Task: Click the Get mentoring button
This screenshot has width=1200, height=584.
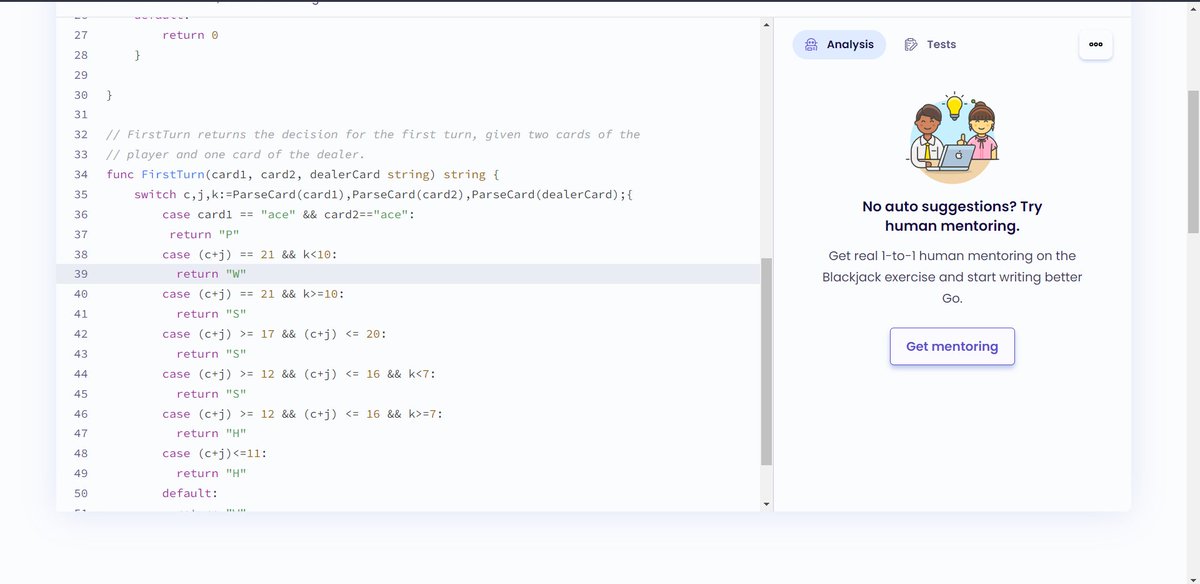Action: (952, 346)
